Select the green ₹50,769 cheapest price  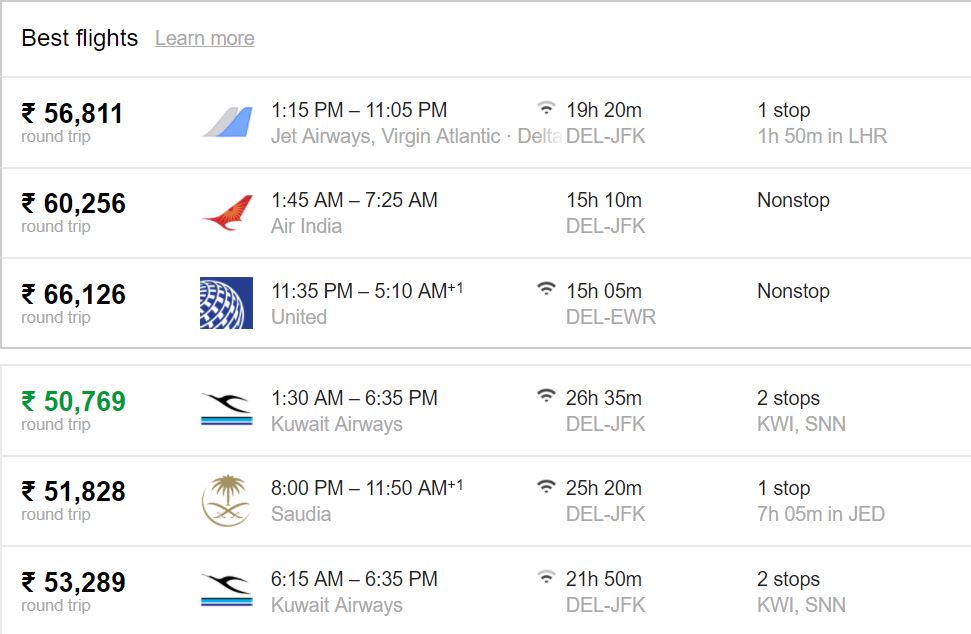click(x=73, y=401)
